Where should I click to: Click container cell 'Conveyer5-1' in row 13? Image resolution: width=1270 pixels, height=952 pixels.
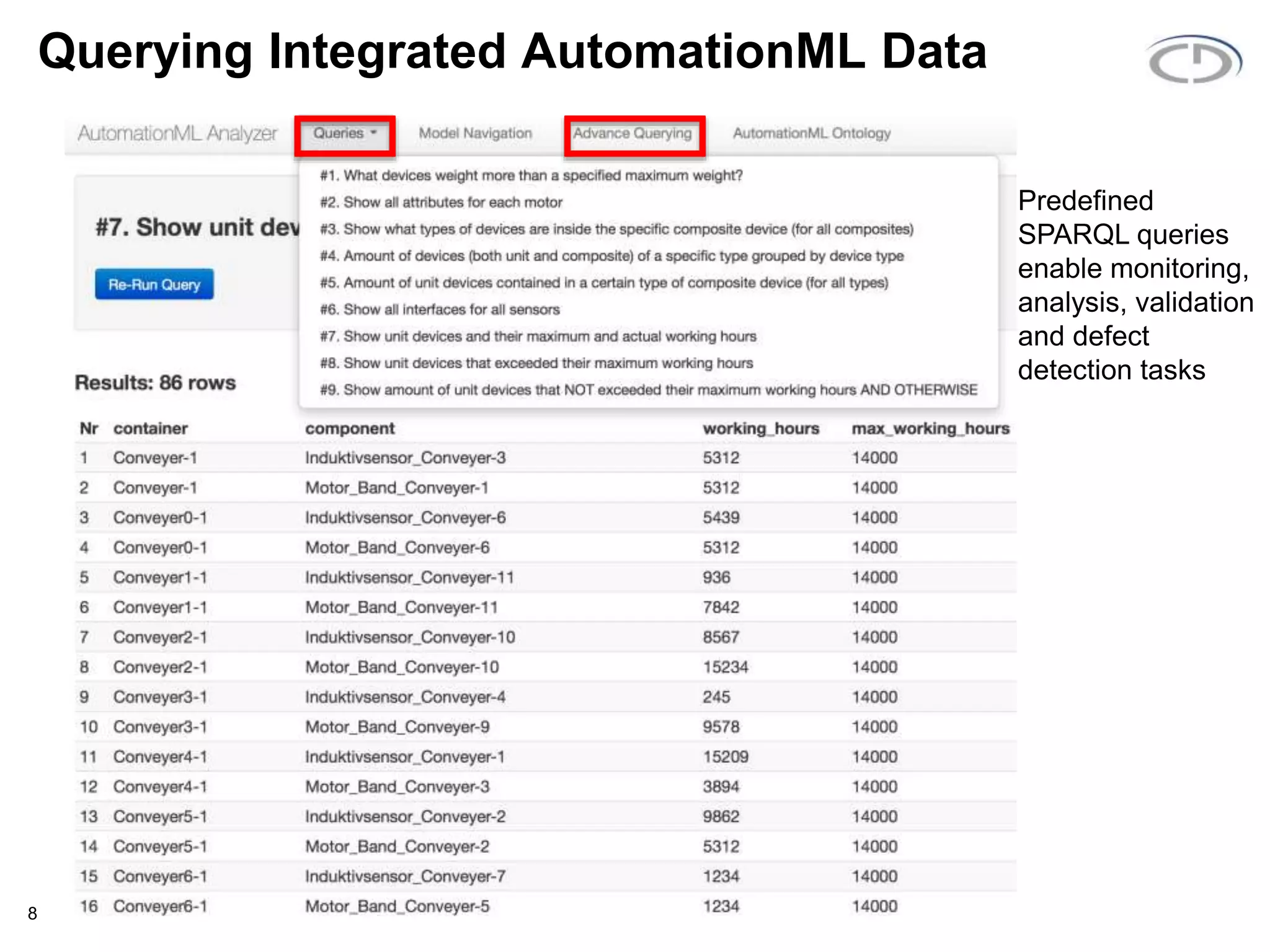click(160, 817)
